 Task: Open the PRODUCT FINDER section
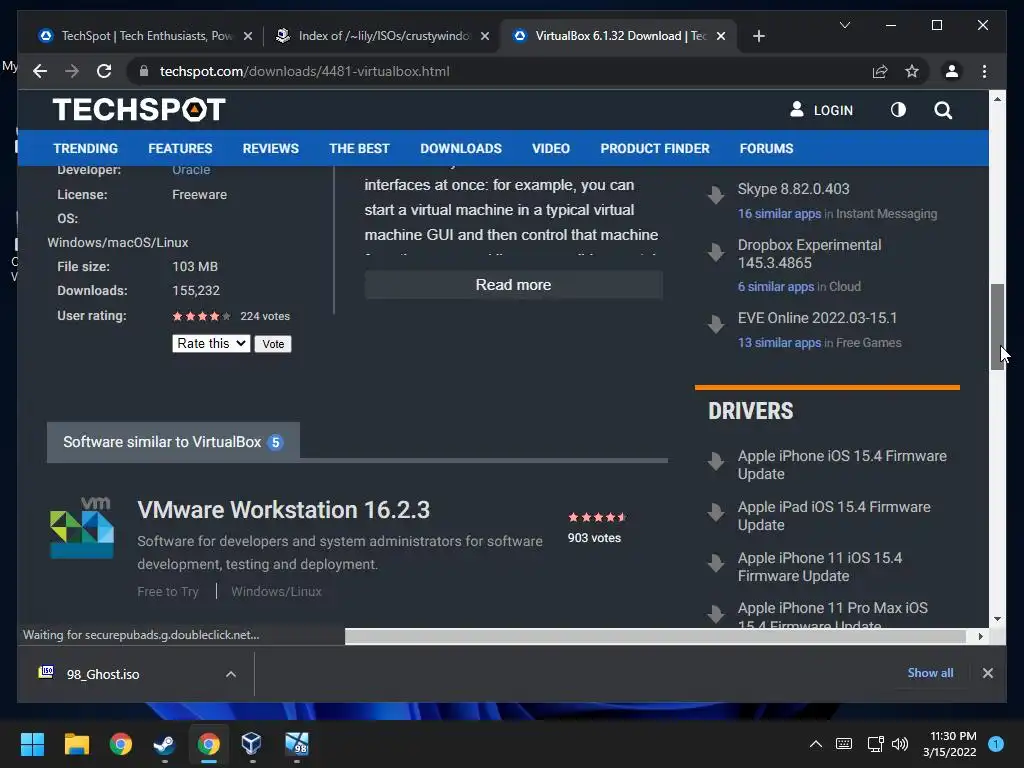coord(655,148)
